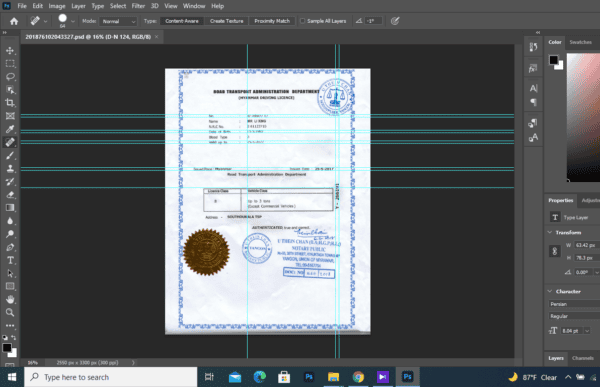
Task: Select the Zoom tool
Action: (10, 312)
